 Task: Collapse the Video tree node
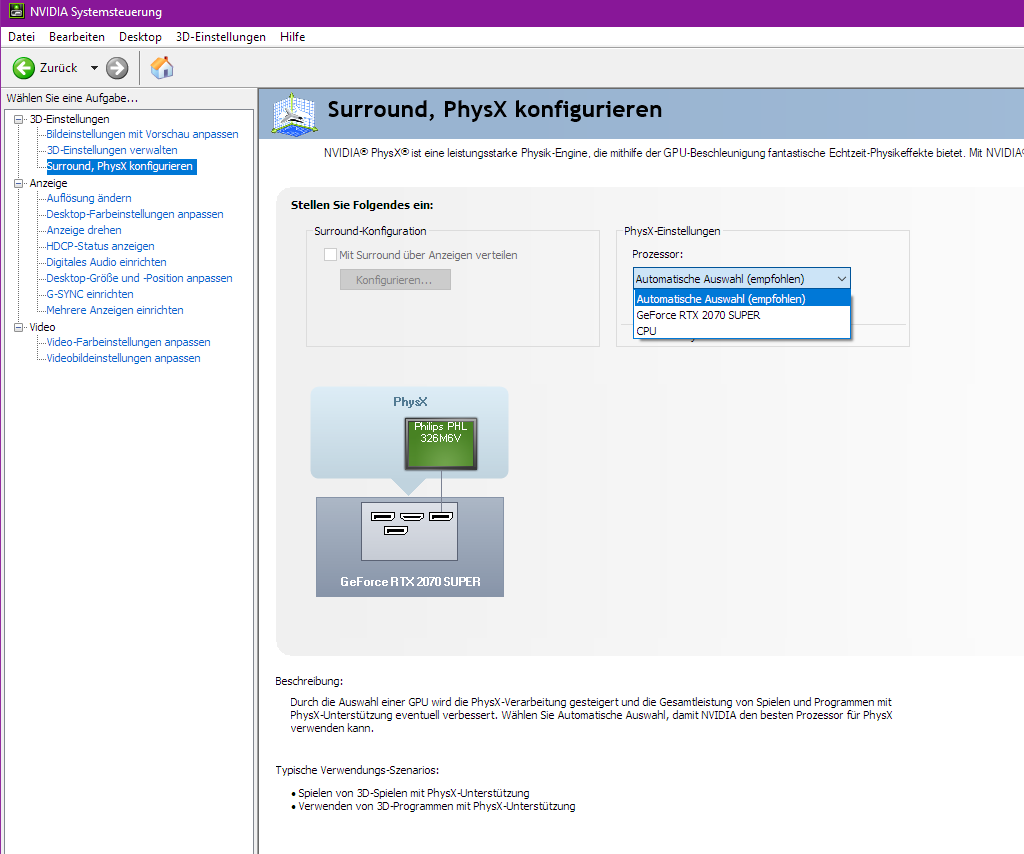point(18,327)
